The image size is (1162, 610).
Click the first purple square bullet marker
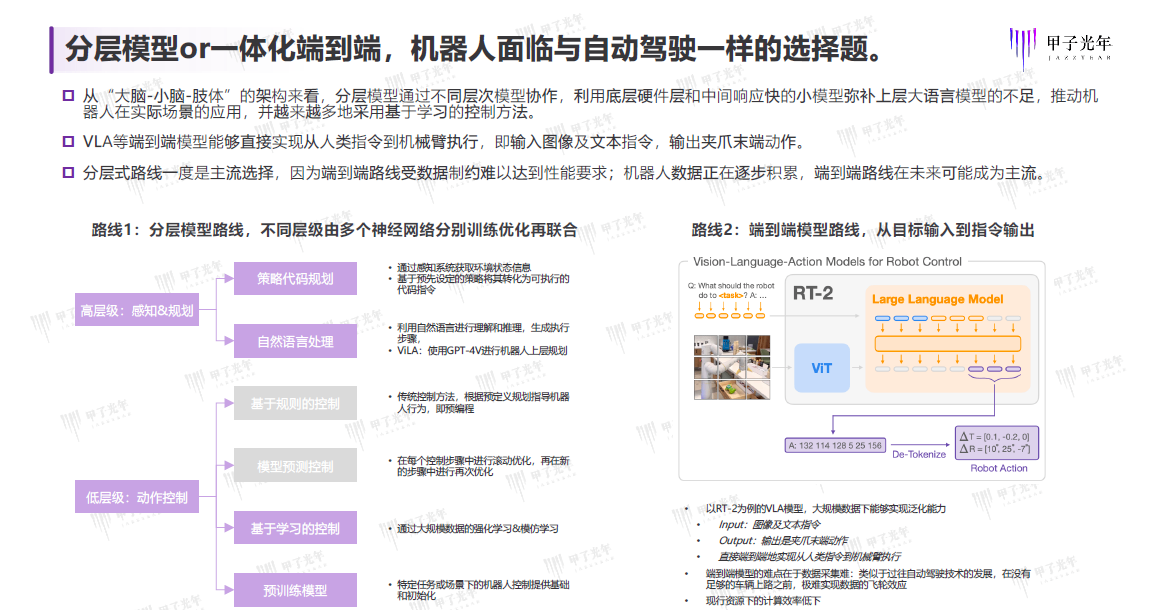[x=69, y=96]
